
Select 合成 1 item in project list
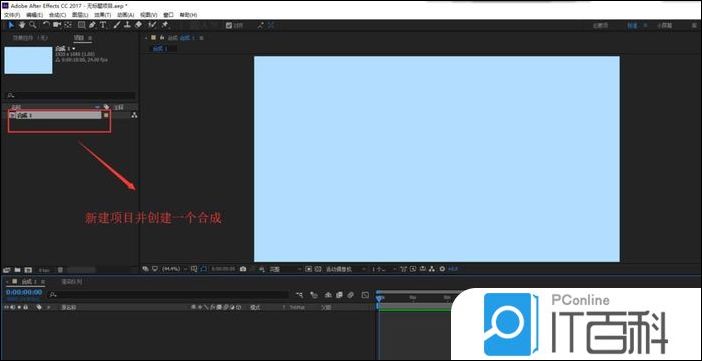tap(55, 115)
